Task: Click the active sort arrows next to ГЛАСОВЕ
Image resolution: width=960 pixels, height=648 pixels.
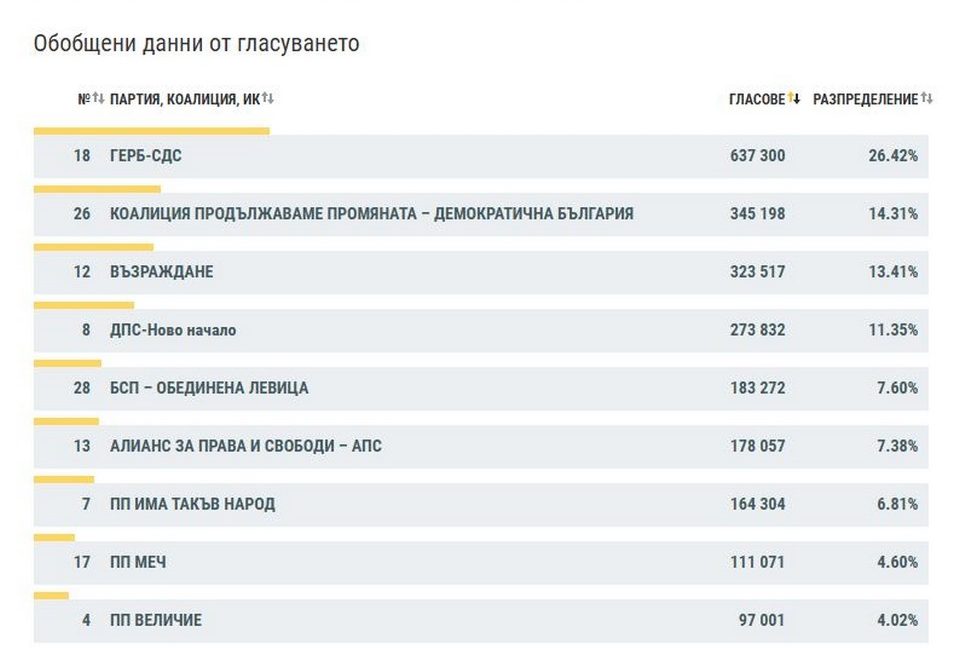Action: click(794, 99)
